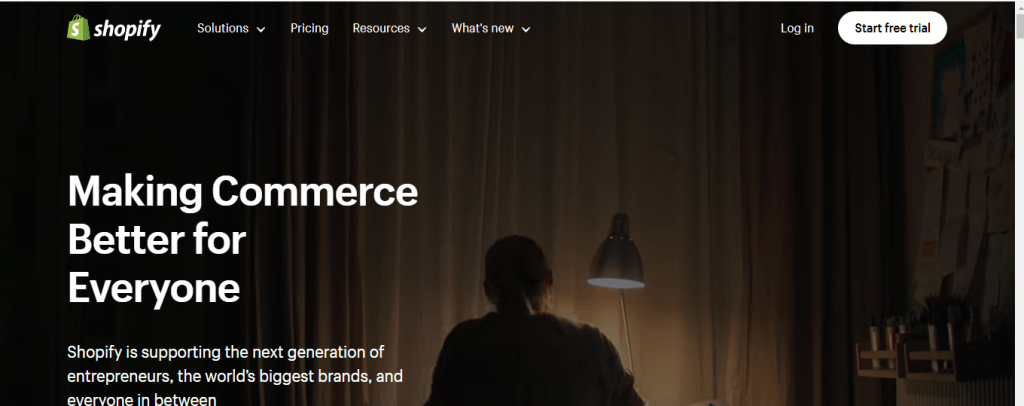Click the paragraph about supporting entrepreneurs

235,376
